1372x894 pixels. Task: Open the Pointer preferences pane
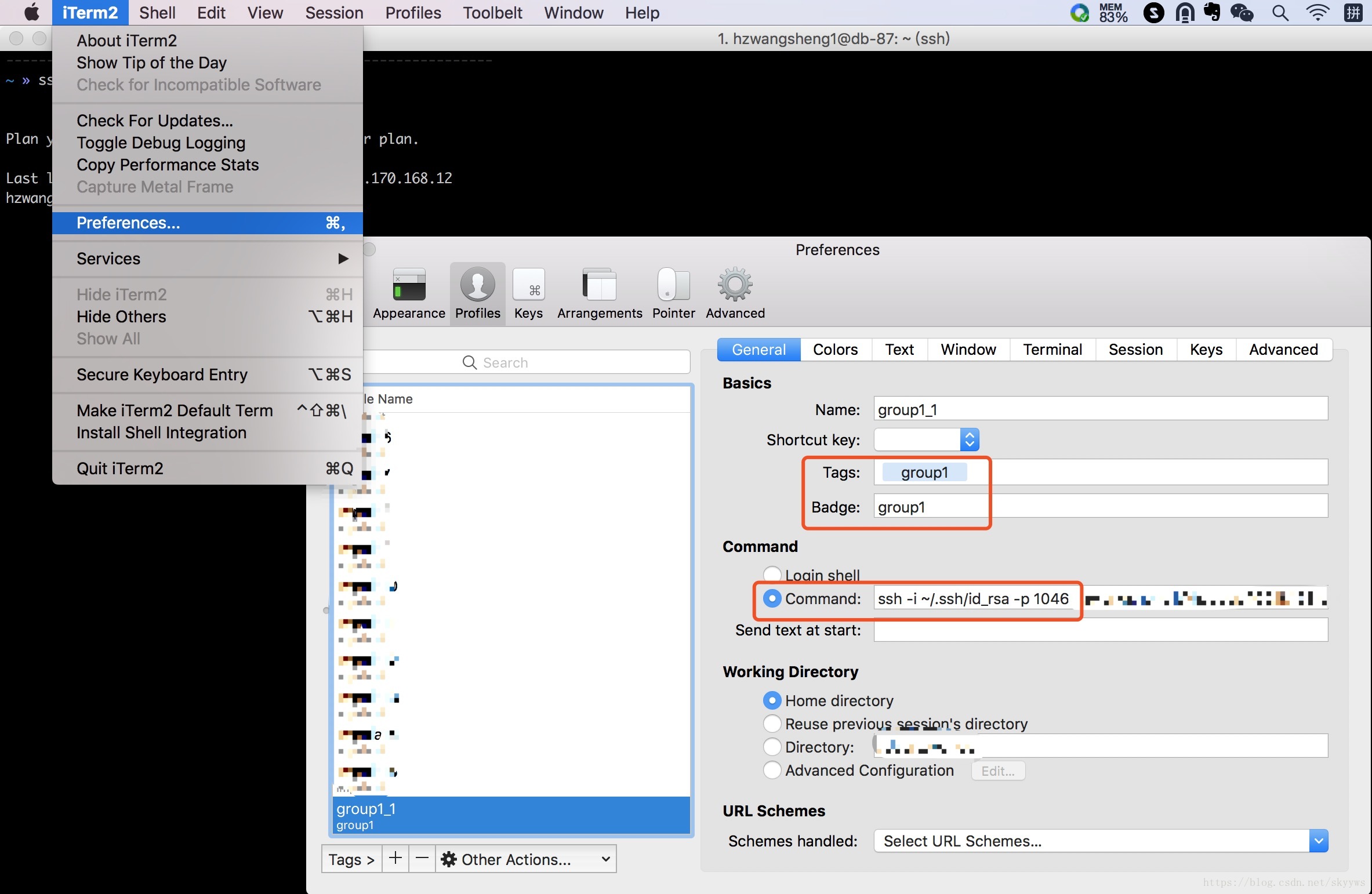pyautogui.click(x=673, y=293)
